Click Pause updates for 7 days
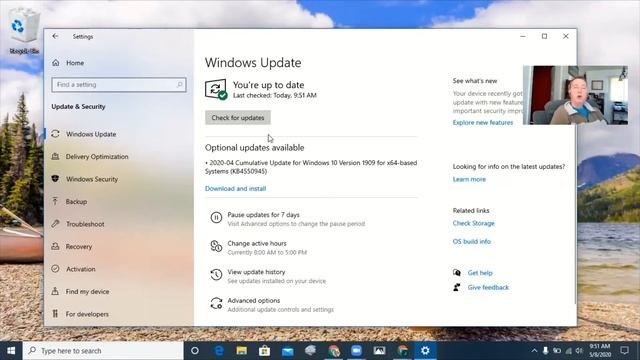Viewport: 640px width, 360px height. coord(263,215)
